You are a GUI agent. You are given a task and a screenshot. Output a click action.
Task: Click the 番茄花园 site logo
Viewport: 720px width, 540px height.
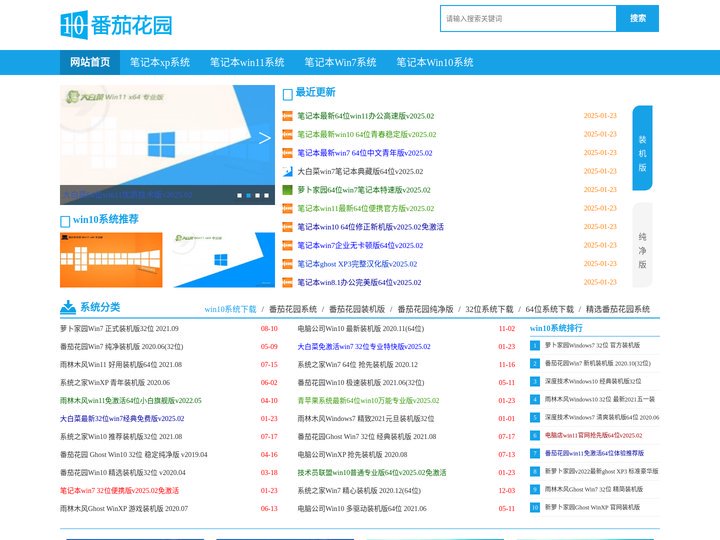(116, 25)
